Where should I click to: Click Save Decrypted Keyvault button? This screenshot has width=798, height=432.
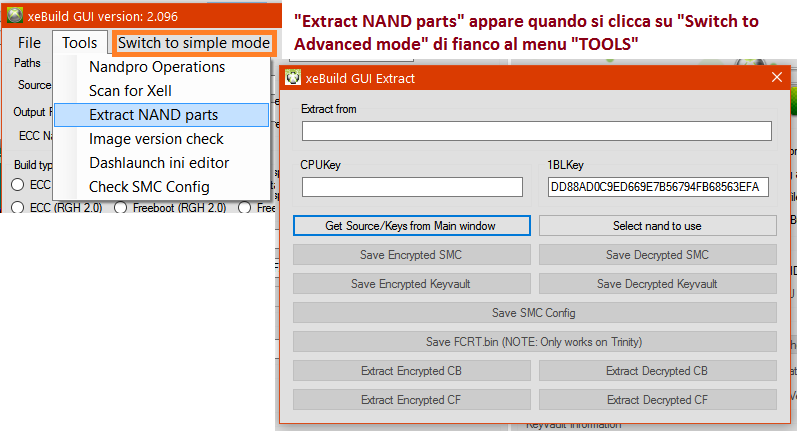[x=658, y=283]
